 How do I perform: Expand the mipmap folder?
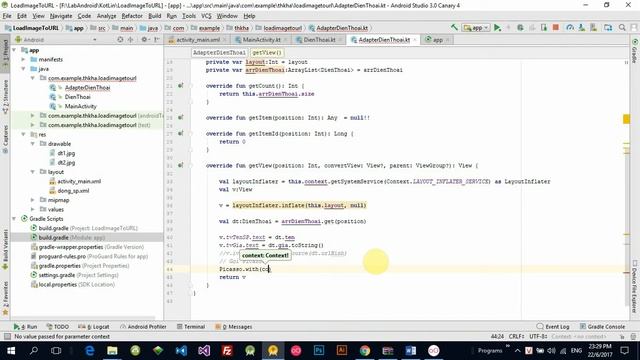point(33,200)
